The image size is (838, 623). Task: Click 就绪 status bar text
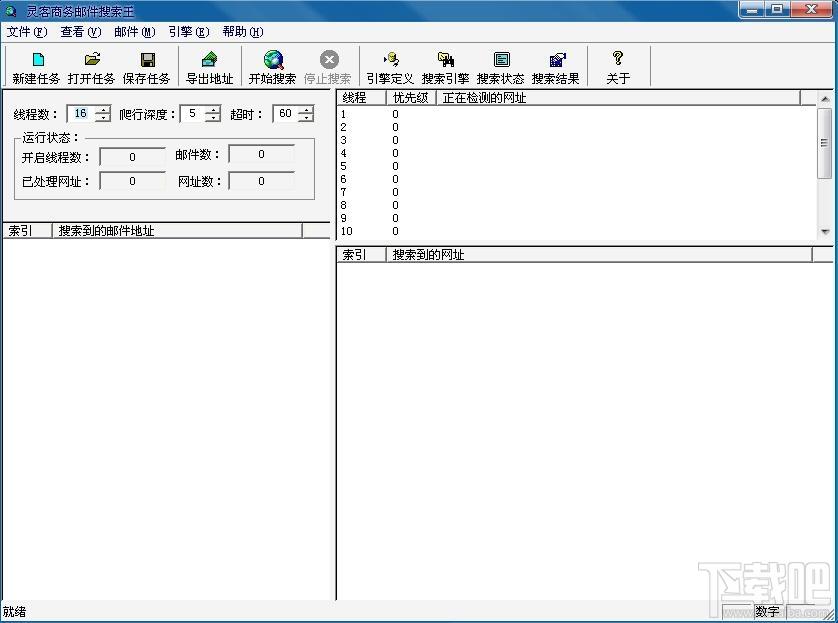pos(14,612)
